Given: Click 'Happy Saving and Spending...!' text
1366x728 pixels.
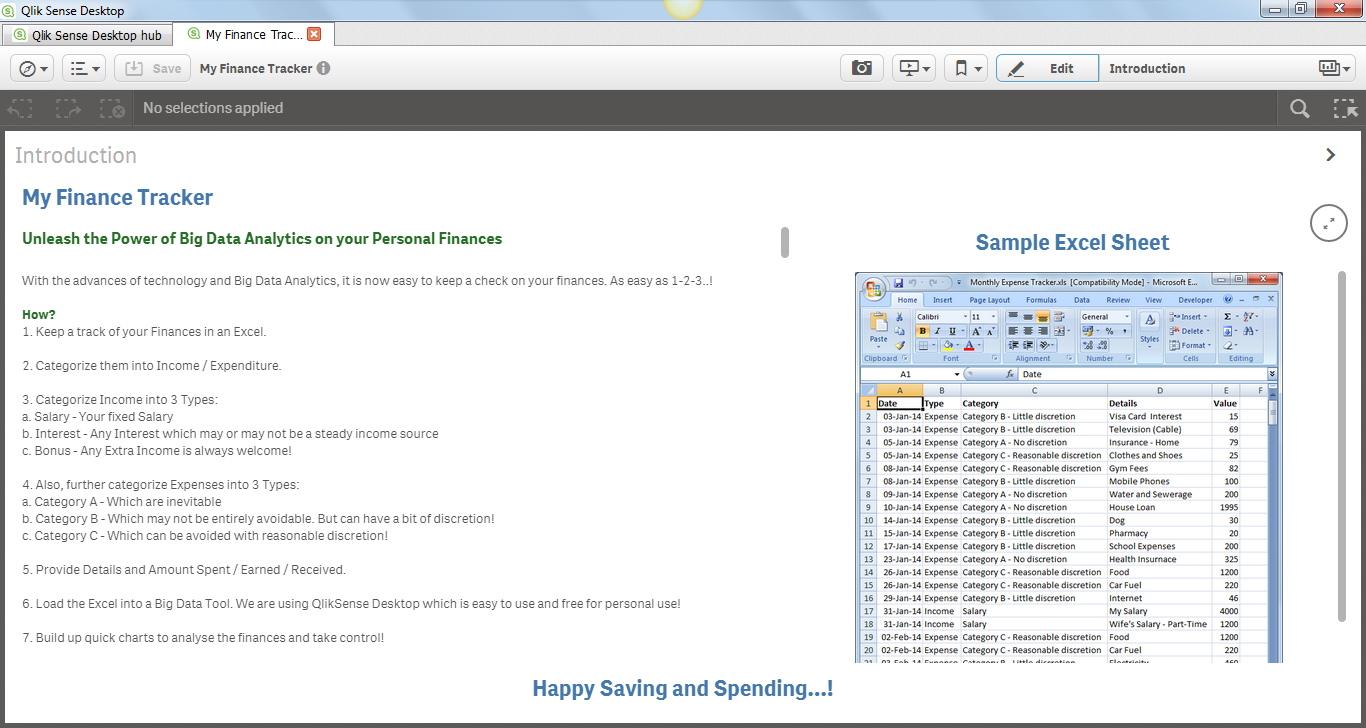Looking at the screenshot, I should pyautogui.click(x=683, y=688).
